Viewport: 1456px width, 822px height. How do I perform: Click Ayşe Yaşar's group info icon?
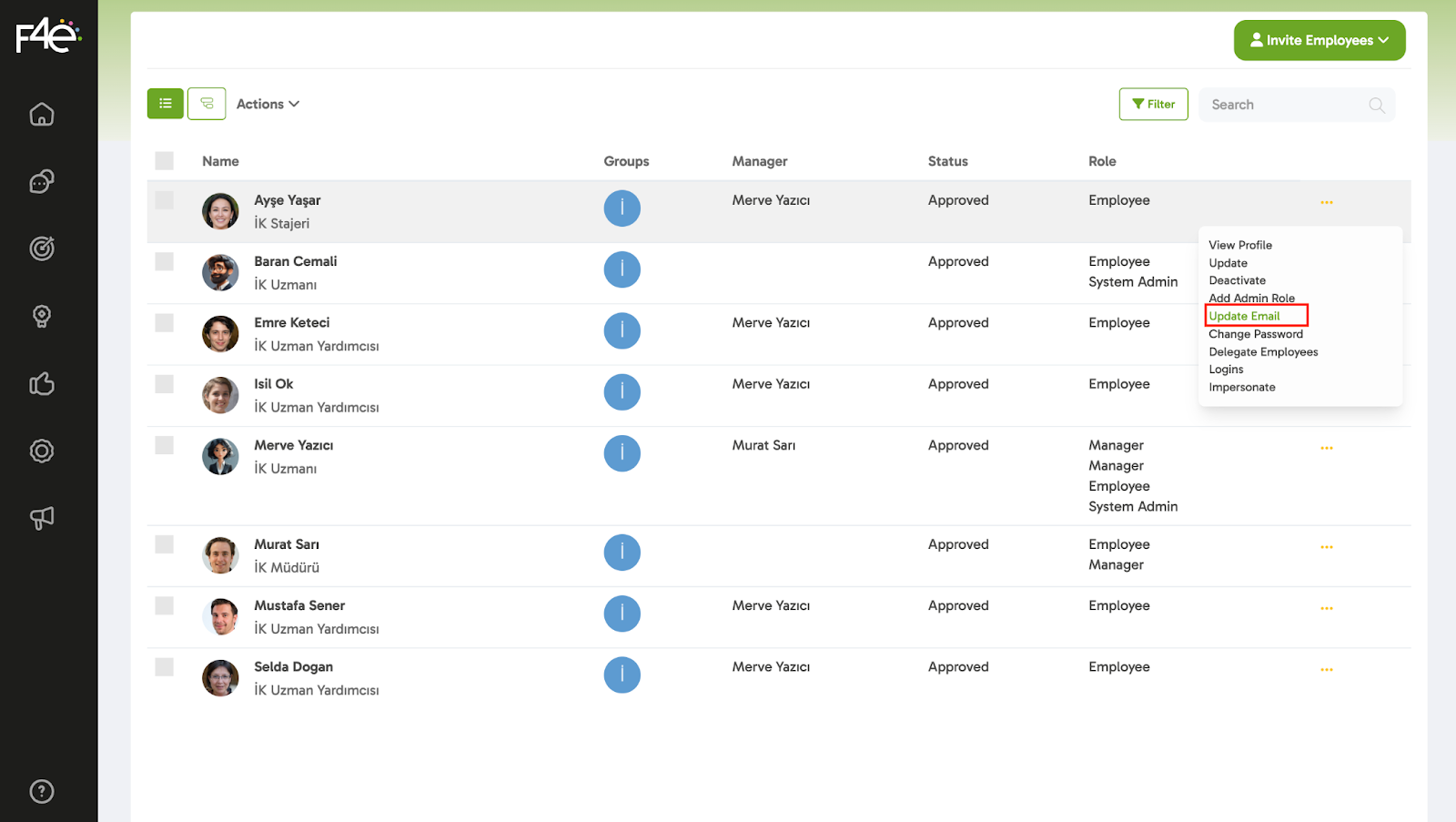(622, 208)
